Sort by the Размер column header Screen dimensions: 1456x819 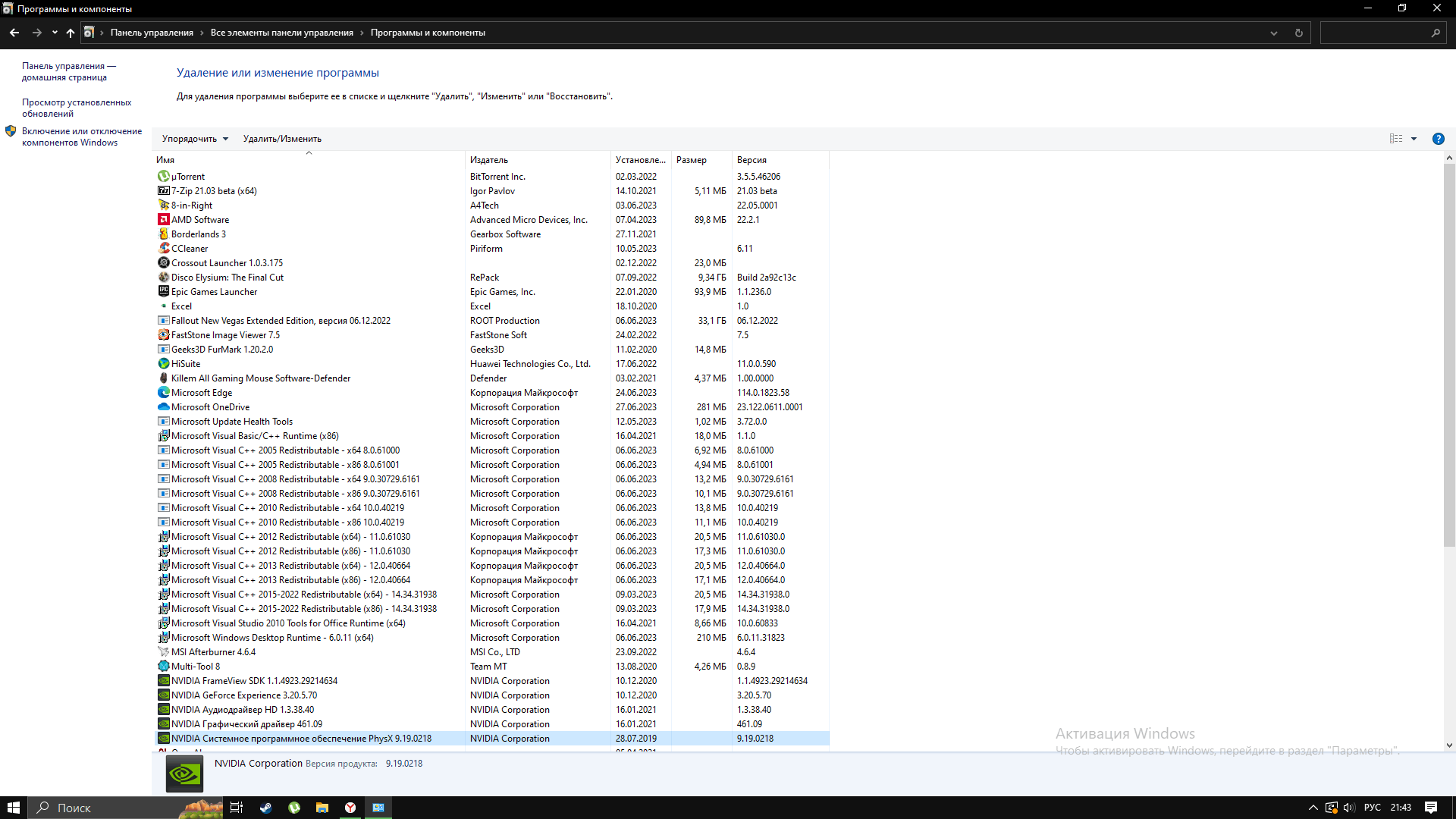tap(691, 160)
